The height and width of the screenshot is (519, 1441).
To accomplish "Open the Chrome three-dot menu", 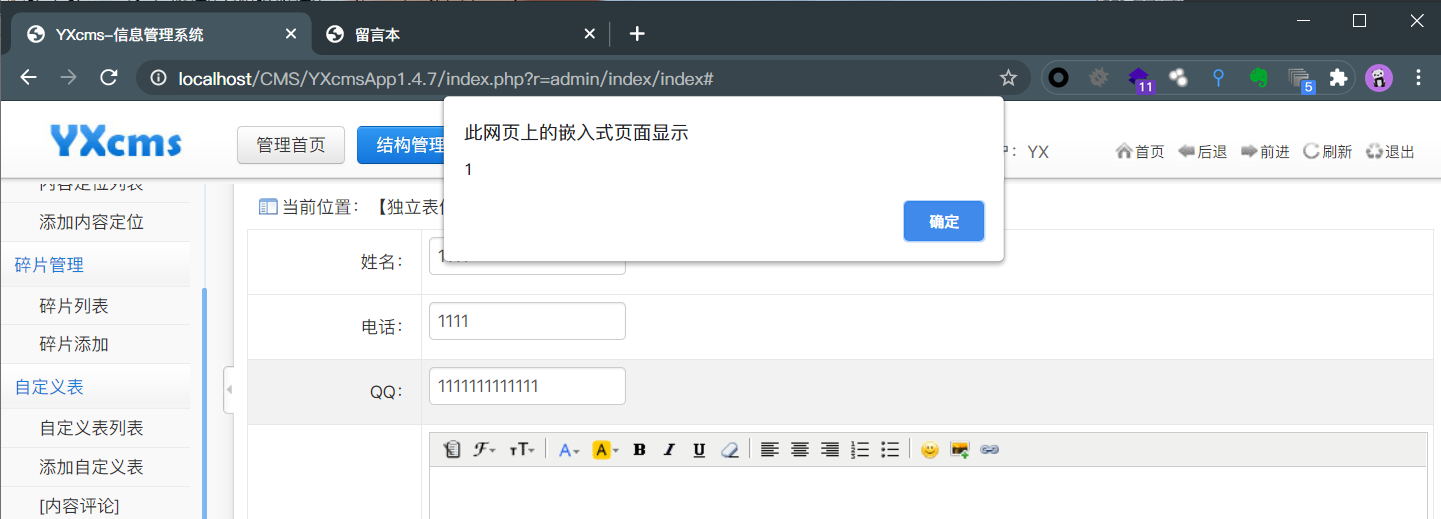I will (x=1418, y=78).
